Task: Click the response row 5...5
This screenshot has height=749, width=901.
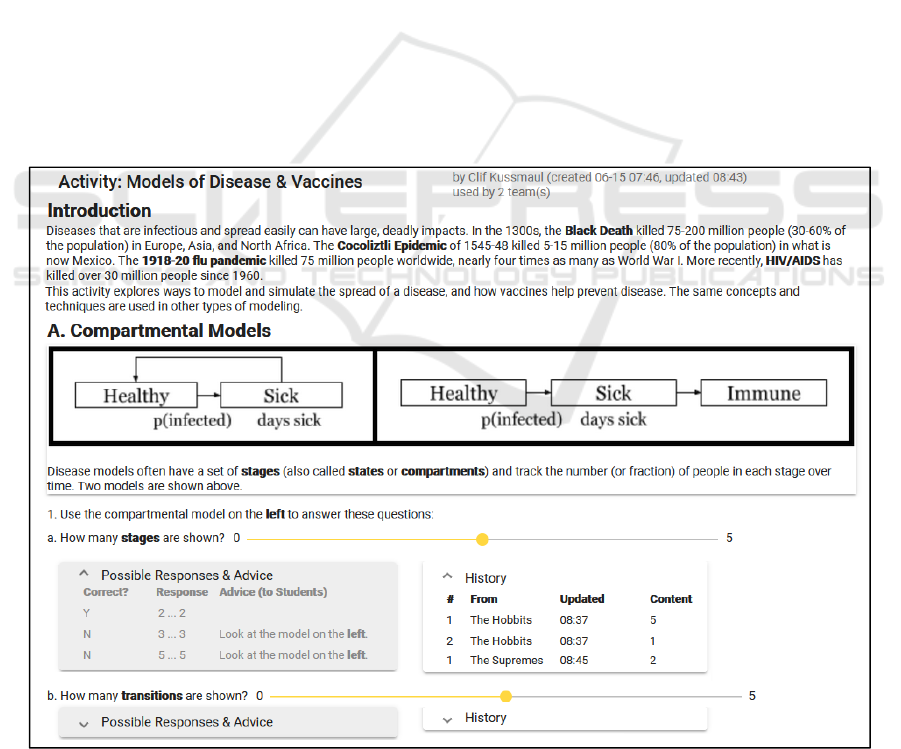Action: click(171, 655)
